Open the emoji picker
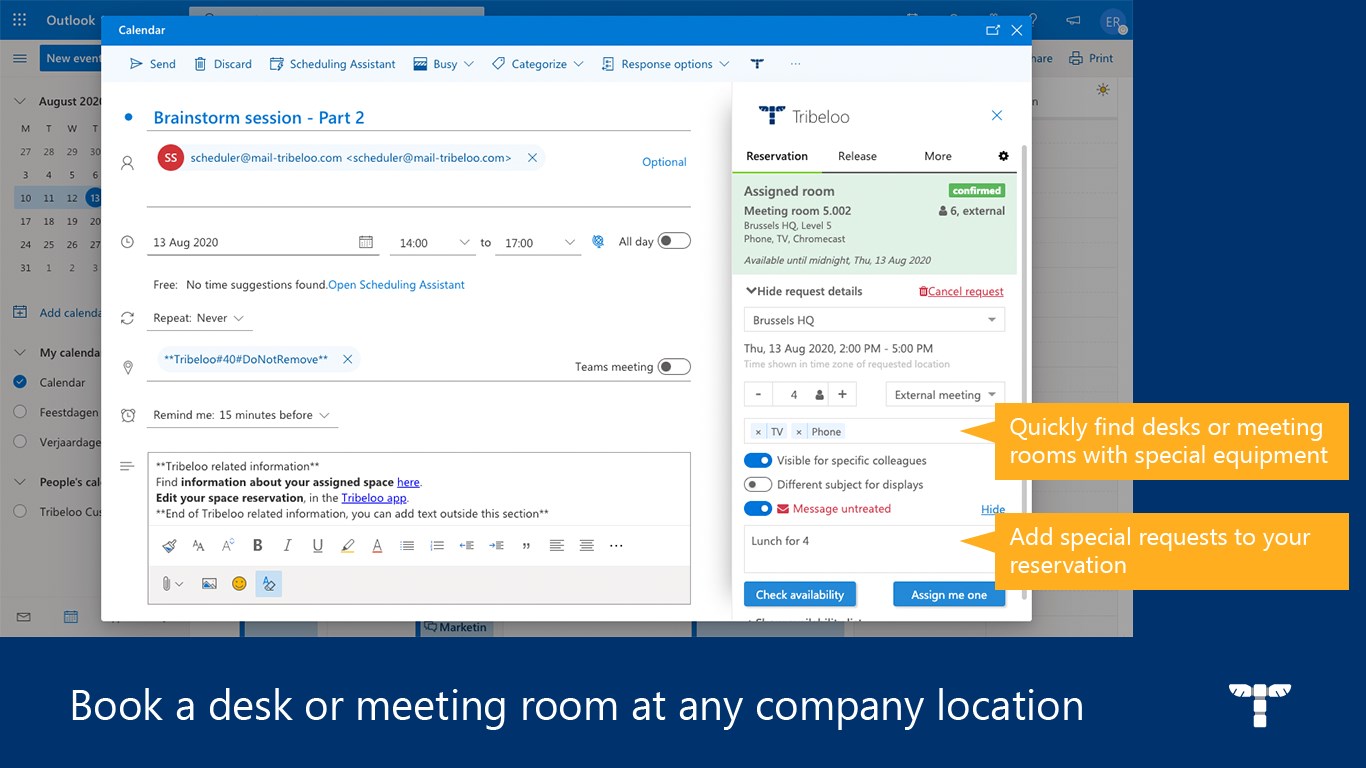The height and width of the screenshot is (768, 1366). point(239,584)
